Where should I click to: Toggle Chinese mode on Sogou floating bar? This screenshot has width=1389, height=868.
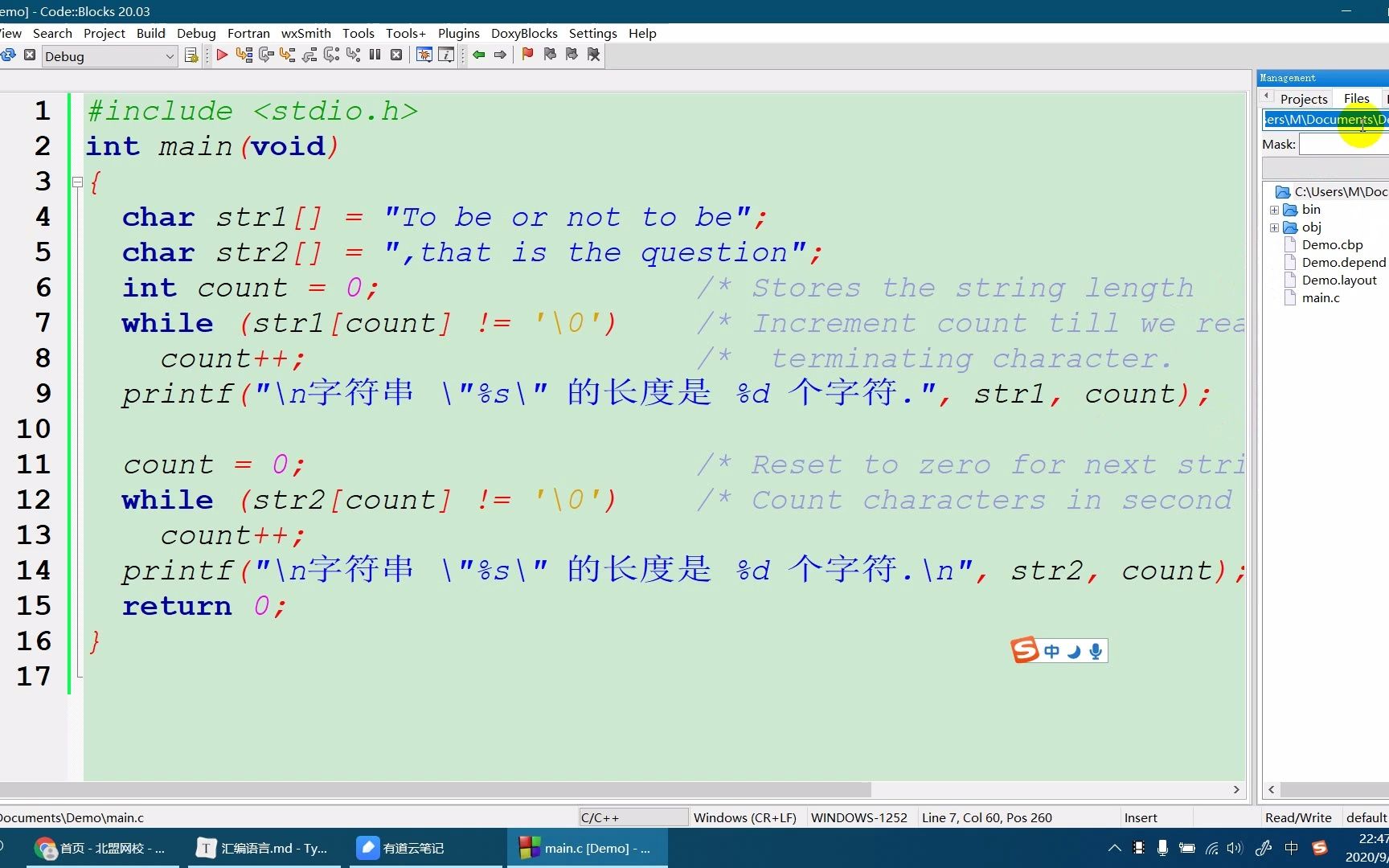tap(1051, 652)
